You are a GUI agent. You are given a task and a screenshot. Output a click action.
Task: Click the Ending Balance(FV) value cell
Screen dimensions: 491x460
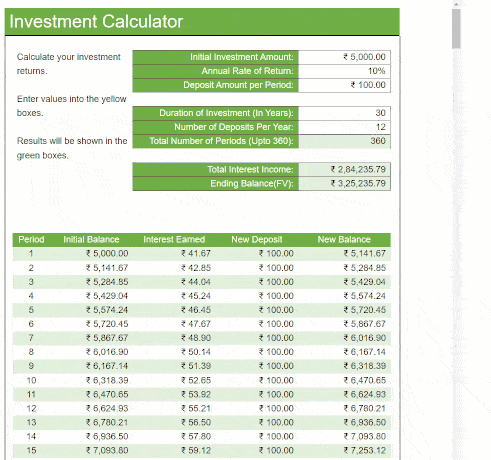pos(344,184)
